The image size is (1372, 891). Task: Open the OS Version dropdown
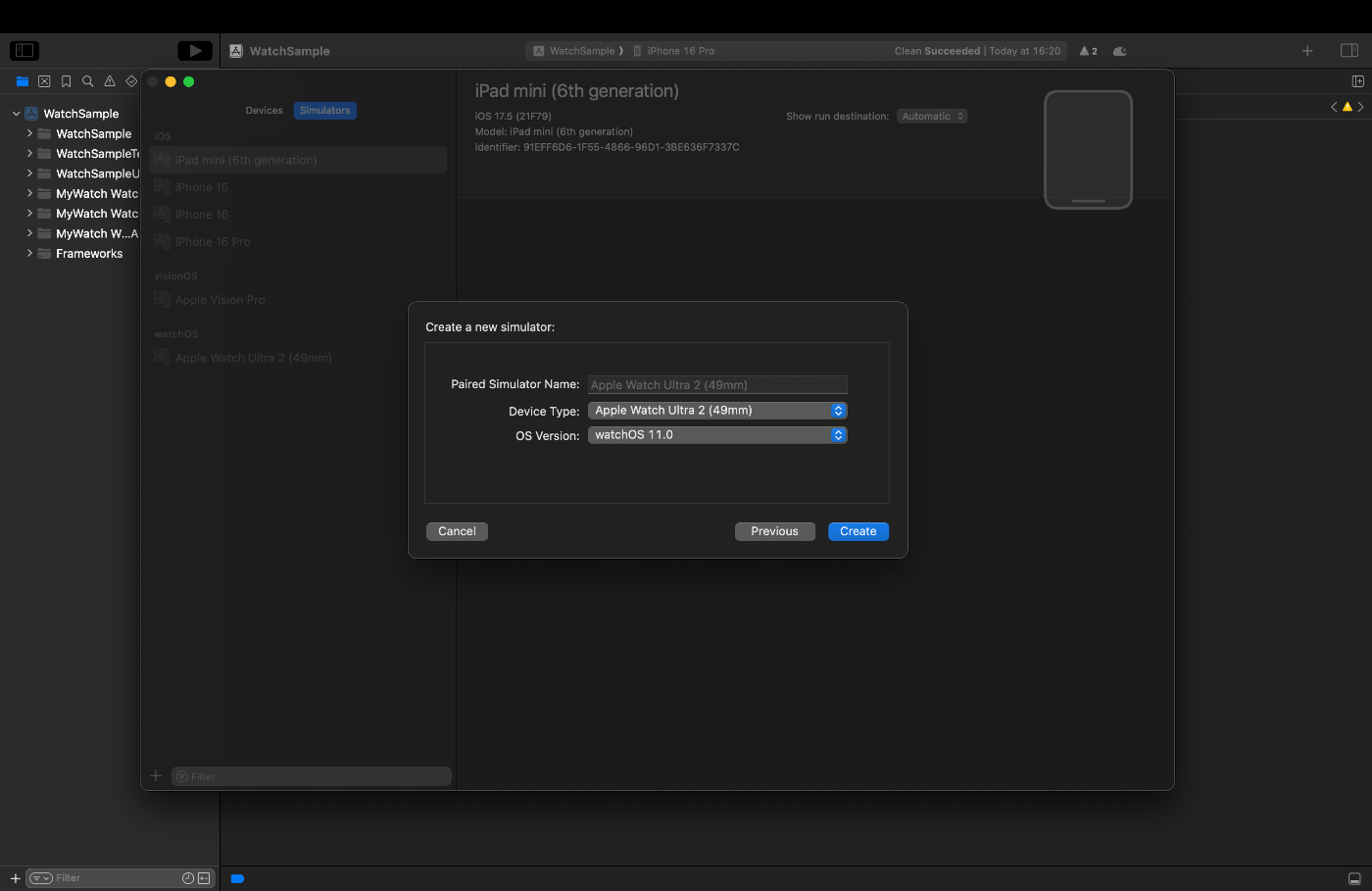[717, 435]
